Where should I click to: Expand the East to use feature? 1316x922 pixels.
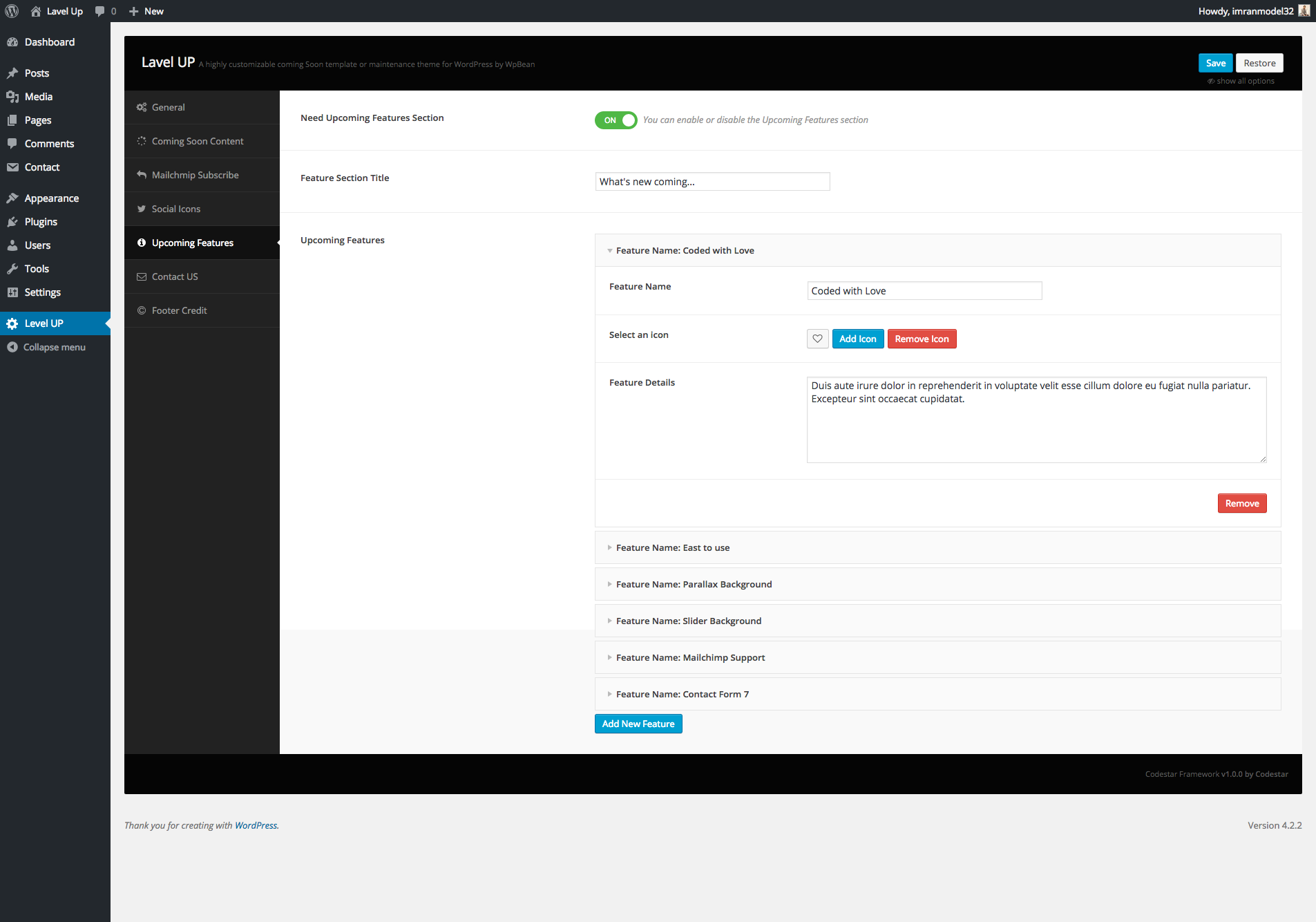937,547
